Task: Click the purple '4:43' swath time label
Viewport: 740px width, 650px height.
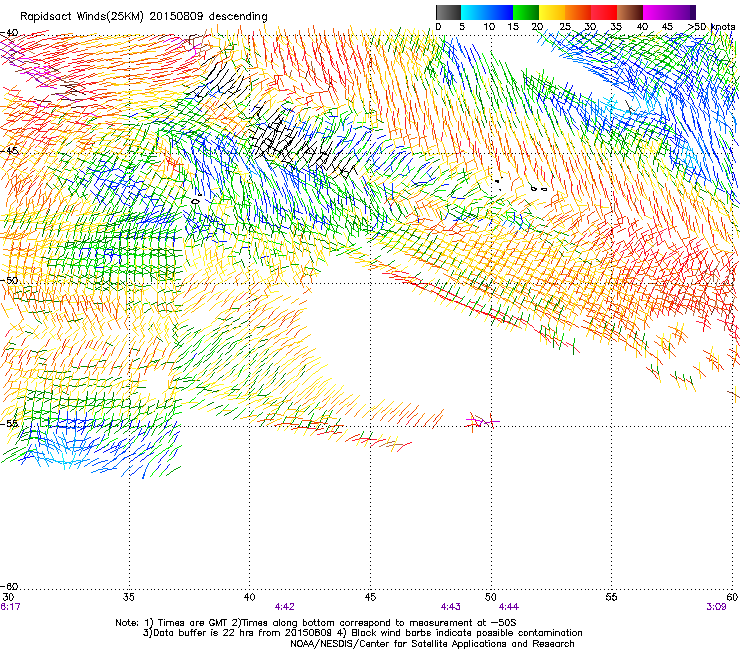Action: click(x=451, y=607)
